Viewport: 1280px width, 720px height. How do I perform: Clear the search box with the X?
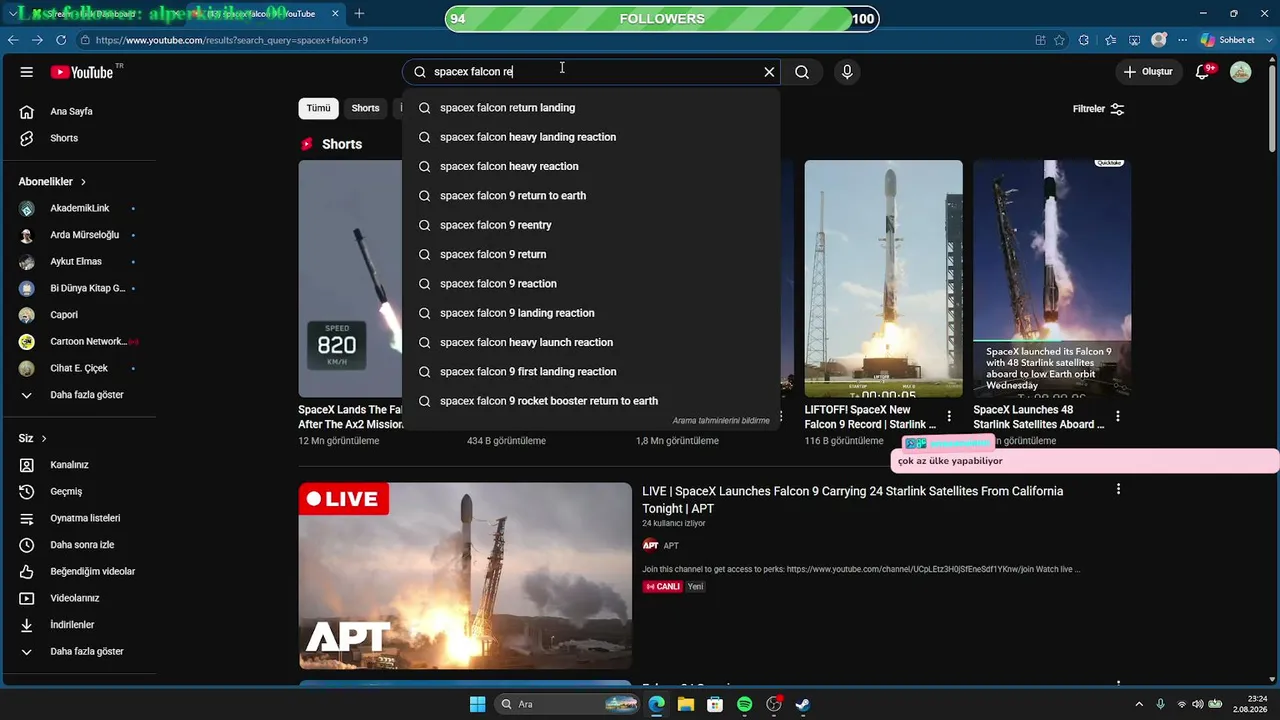pyautogui.click(x=769, y=72)
